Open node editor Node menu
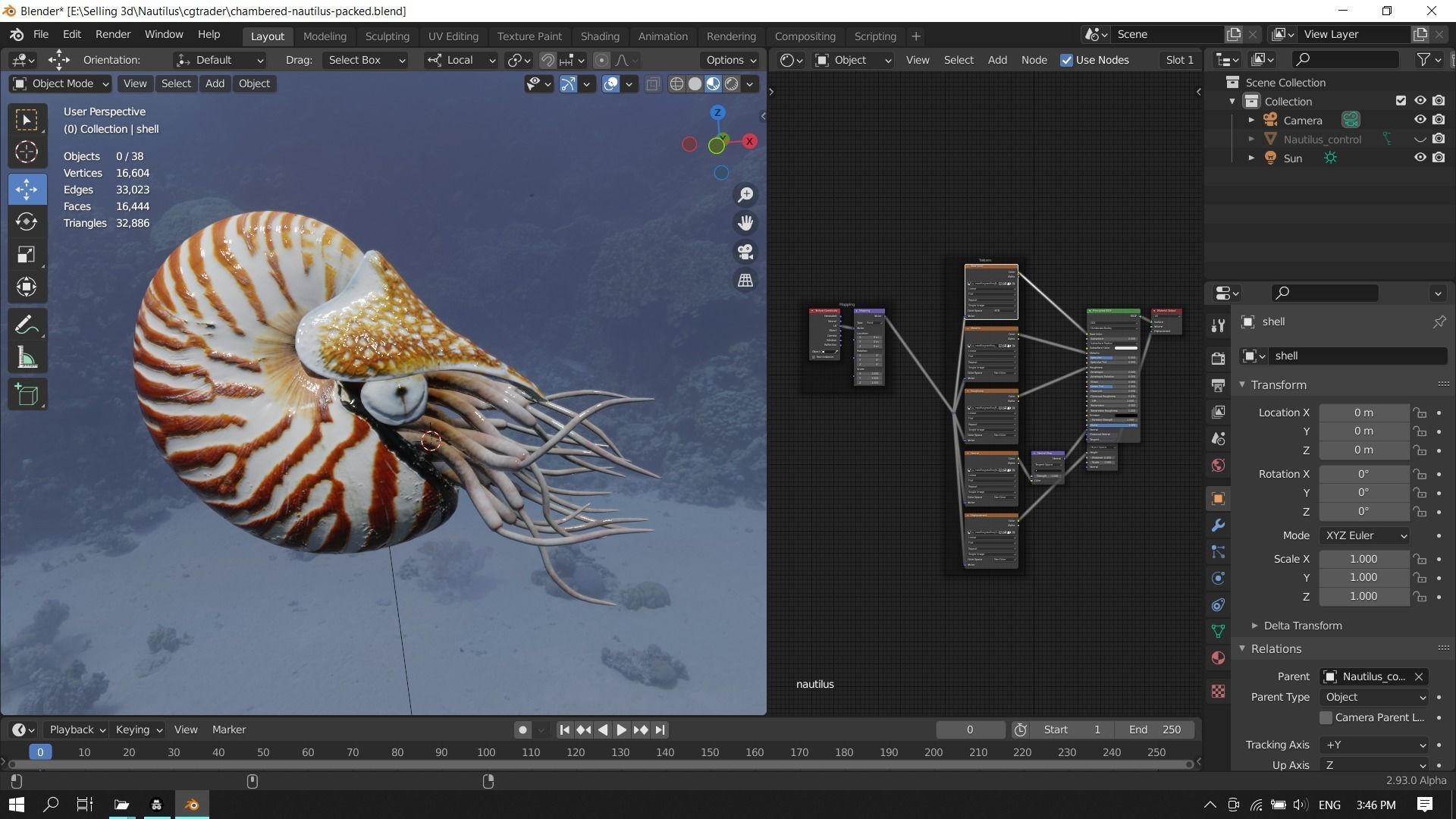Image resolution: width=1456 pixels, height=819 pixels. click(1034, 60)
